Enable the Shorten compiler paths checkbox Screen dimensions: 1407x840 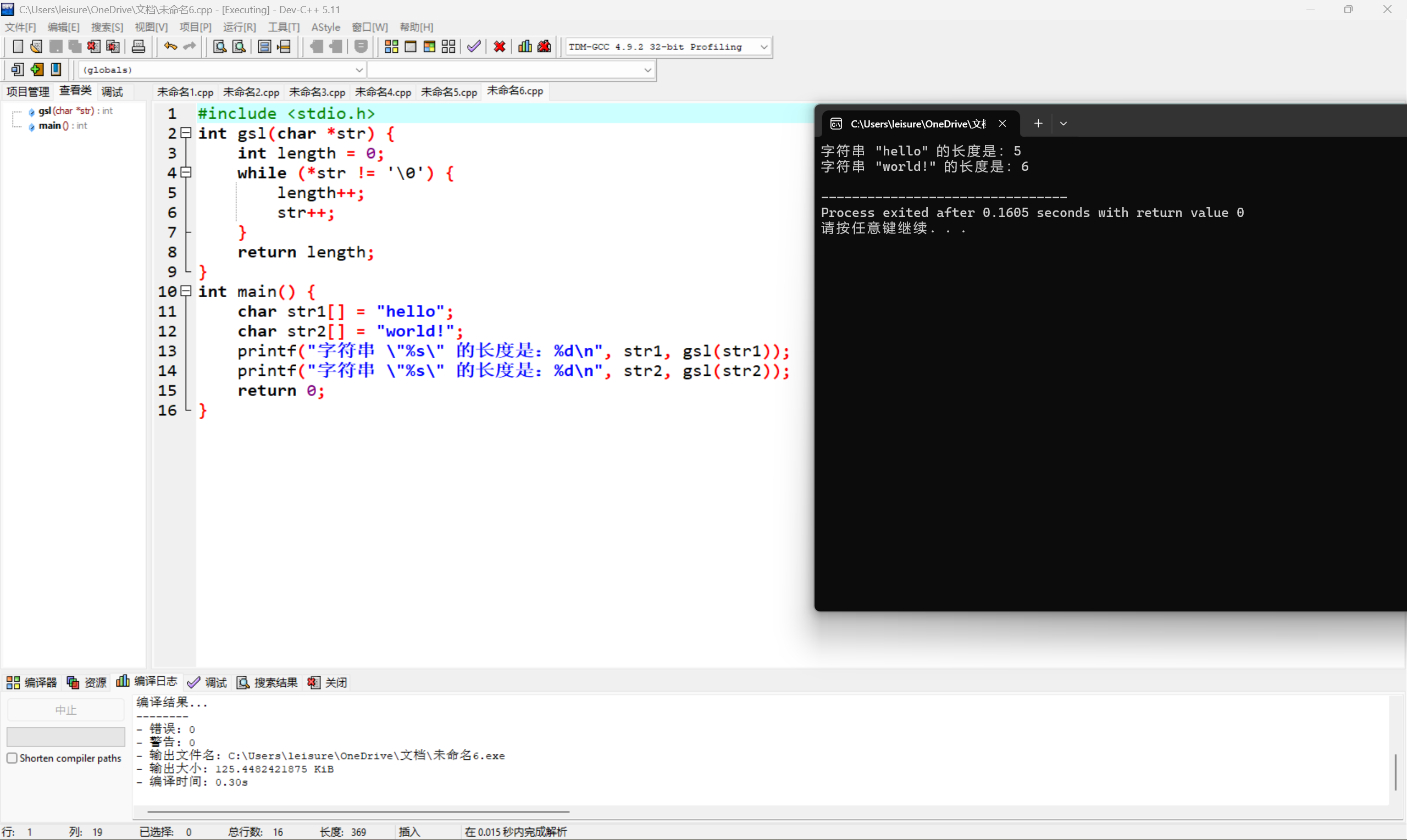click(x=13, y=758)
